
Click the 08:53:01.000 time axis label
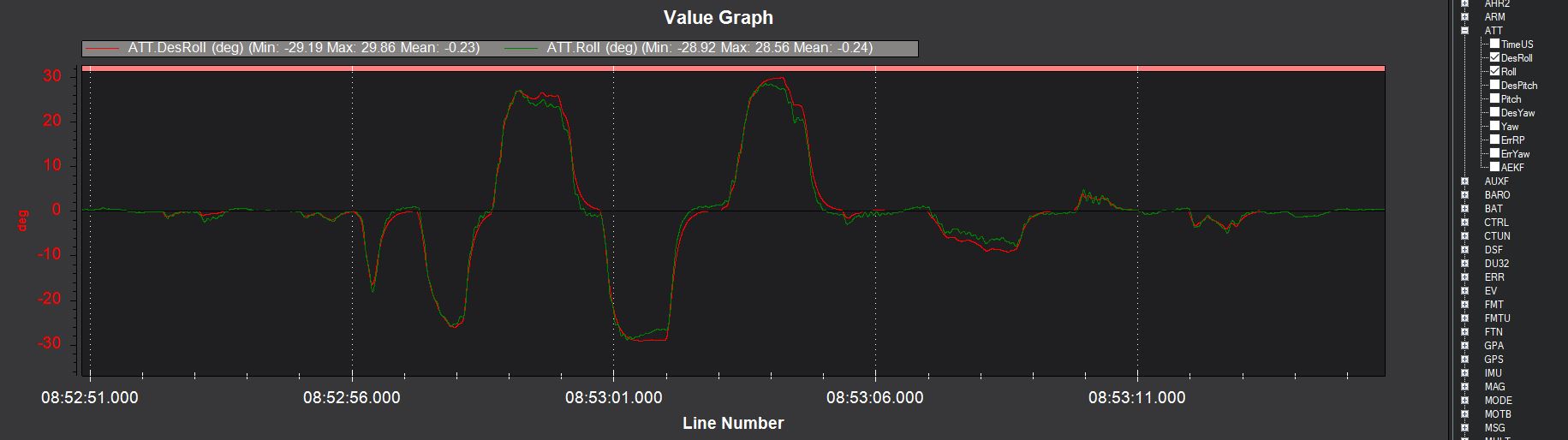tap(613, 397)
